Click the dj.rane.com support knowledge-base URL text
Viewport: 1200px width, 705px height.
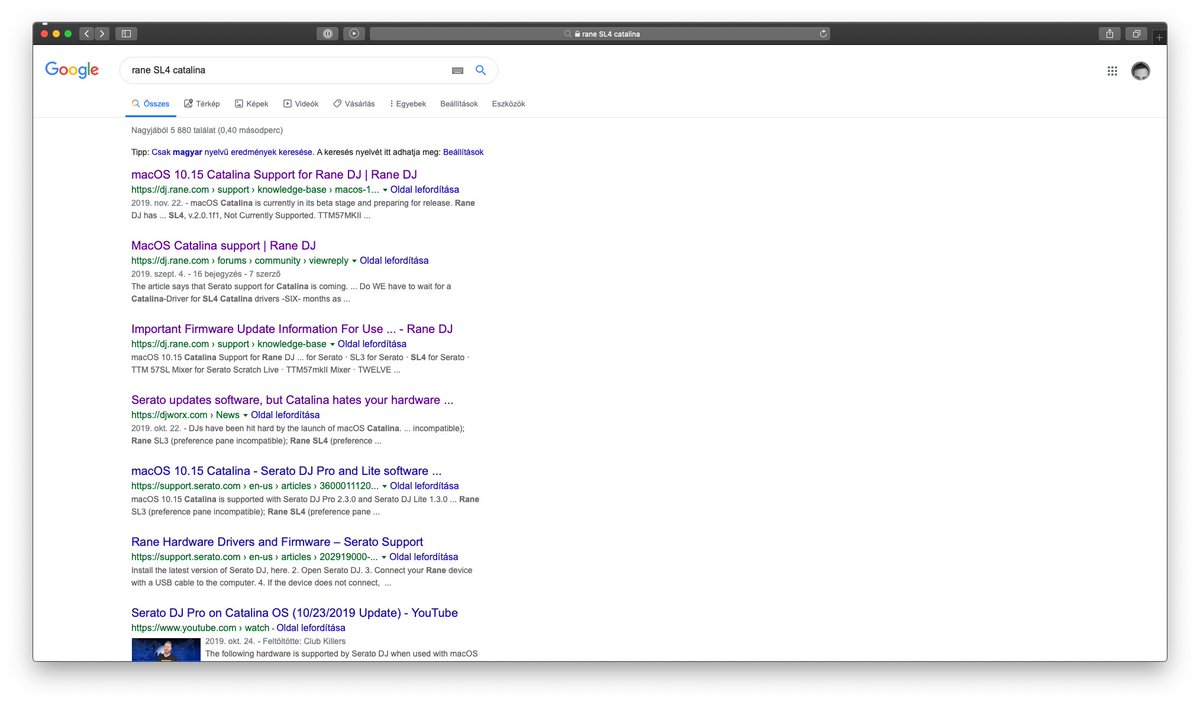tap(229, 344)
